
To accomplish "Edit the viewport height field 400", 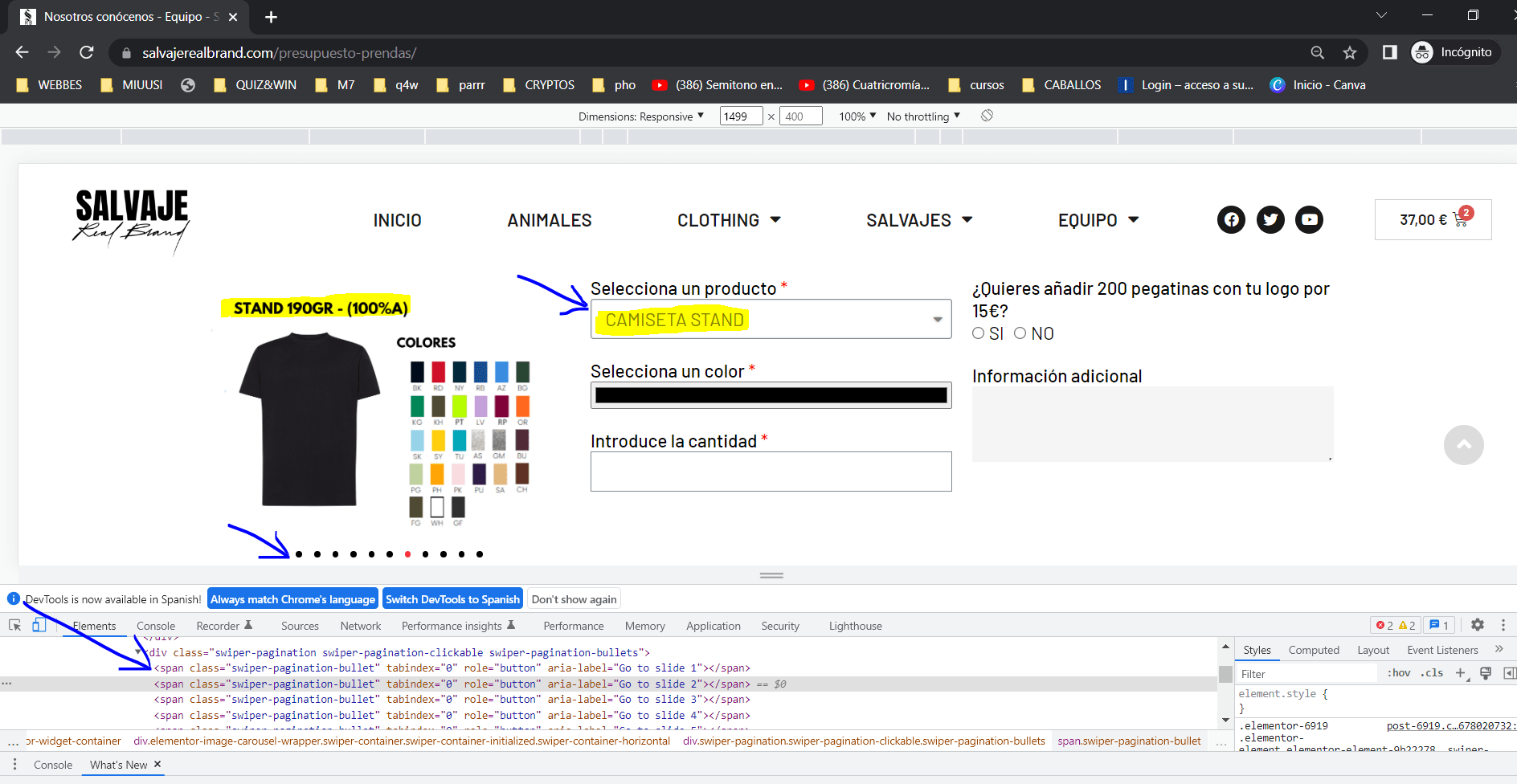I will pyautogui.click(x=801, y=116).
